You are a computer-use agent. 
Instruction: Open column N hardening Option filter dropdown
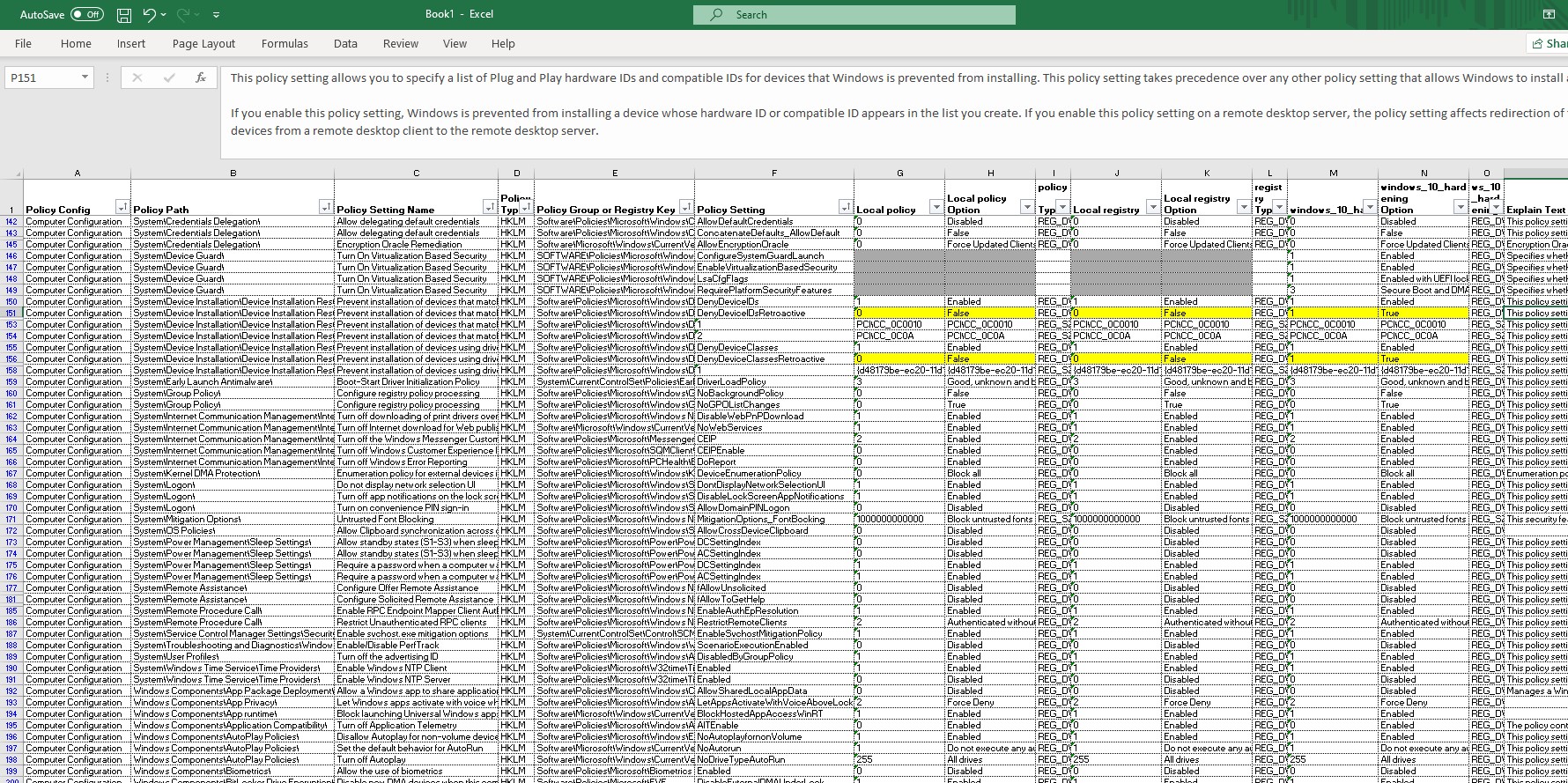coord(1460,207)
